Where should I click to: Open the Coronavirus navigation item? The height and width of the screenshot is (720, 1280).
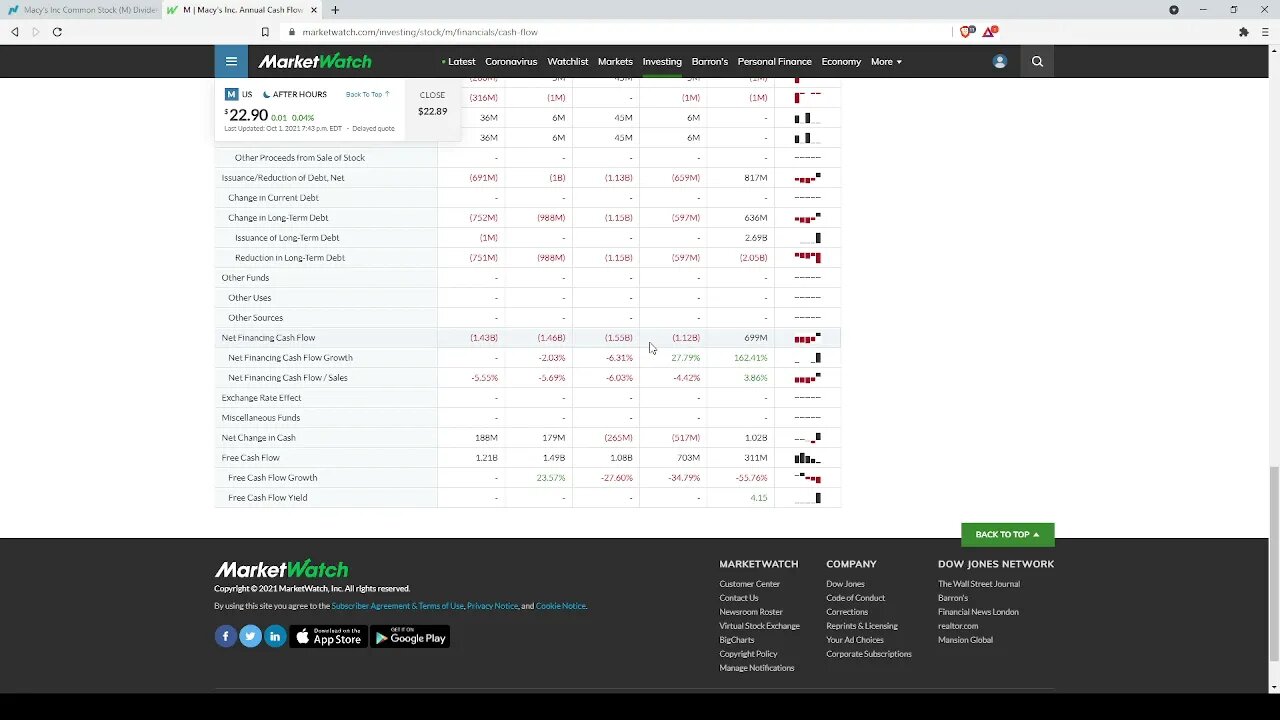pos(511,61)
